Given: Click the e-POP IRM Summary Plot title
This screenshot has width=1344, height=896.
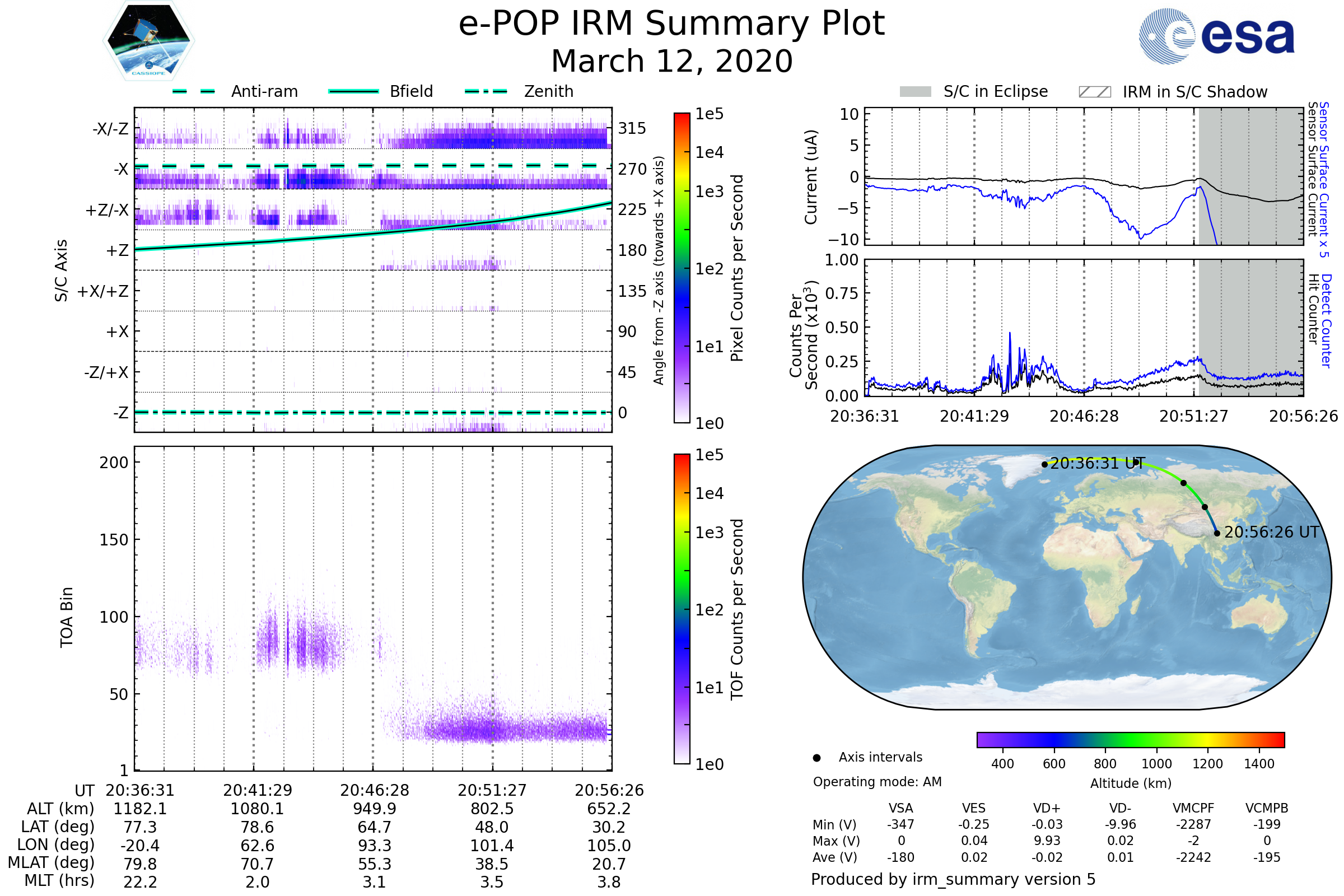Looking at the screenshot, I should [671, 24].
